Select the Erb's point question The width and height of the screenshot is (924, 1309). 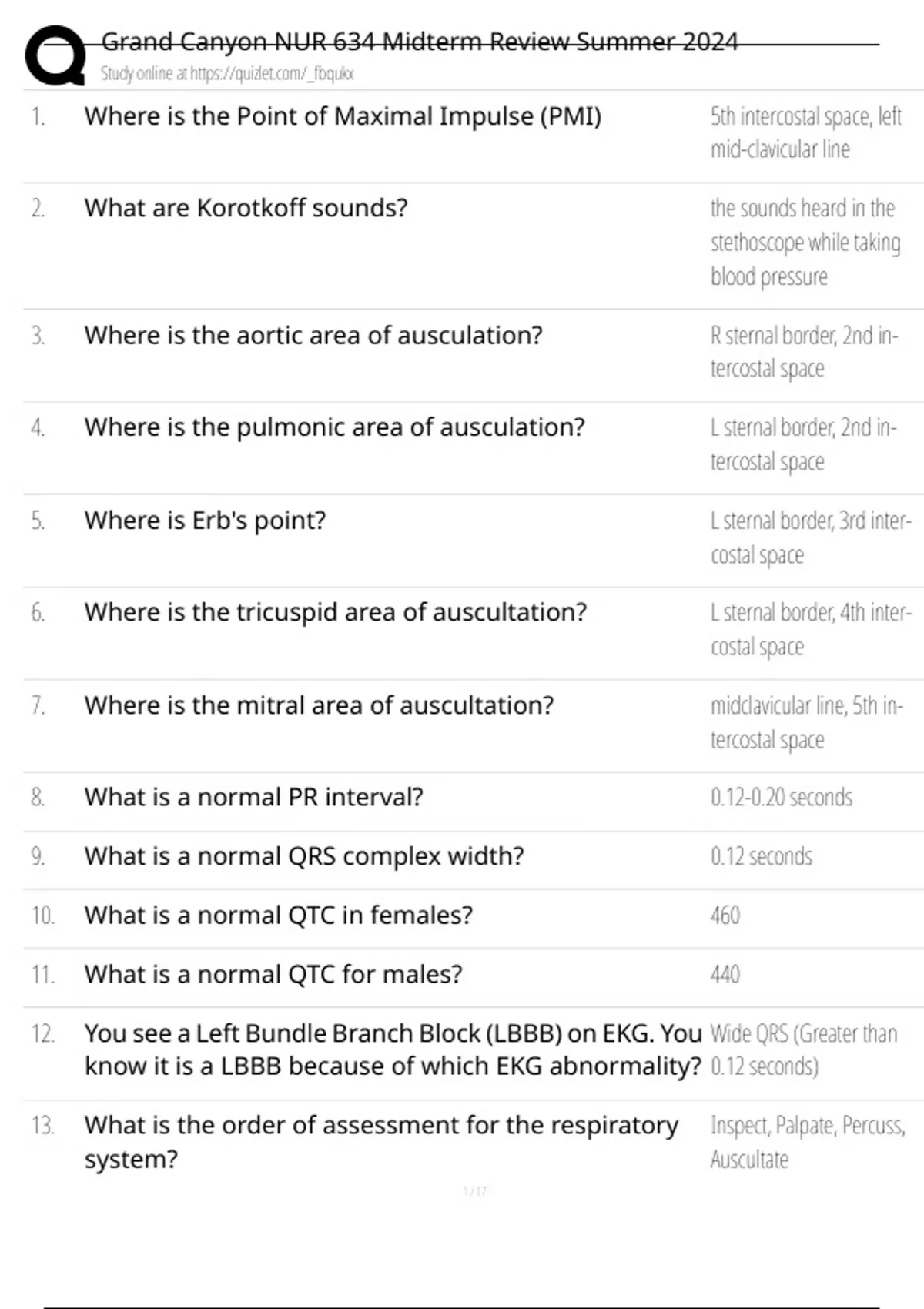click(205, 521)
